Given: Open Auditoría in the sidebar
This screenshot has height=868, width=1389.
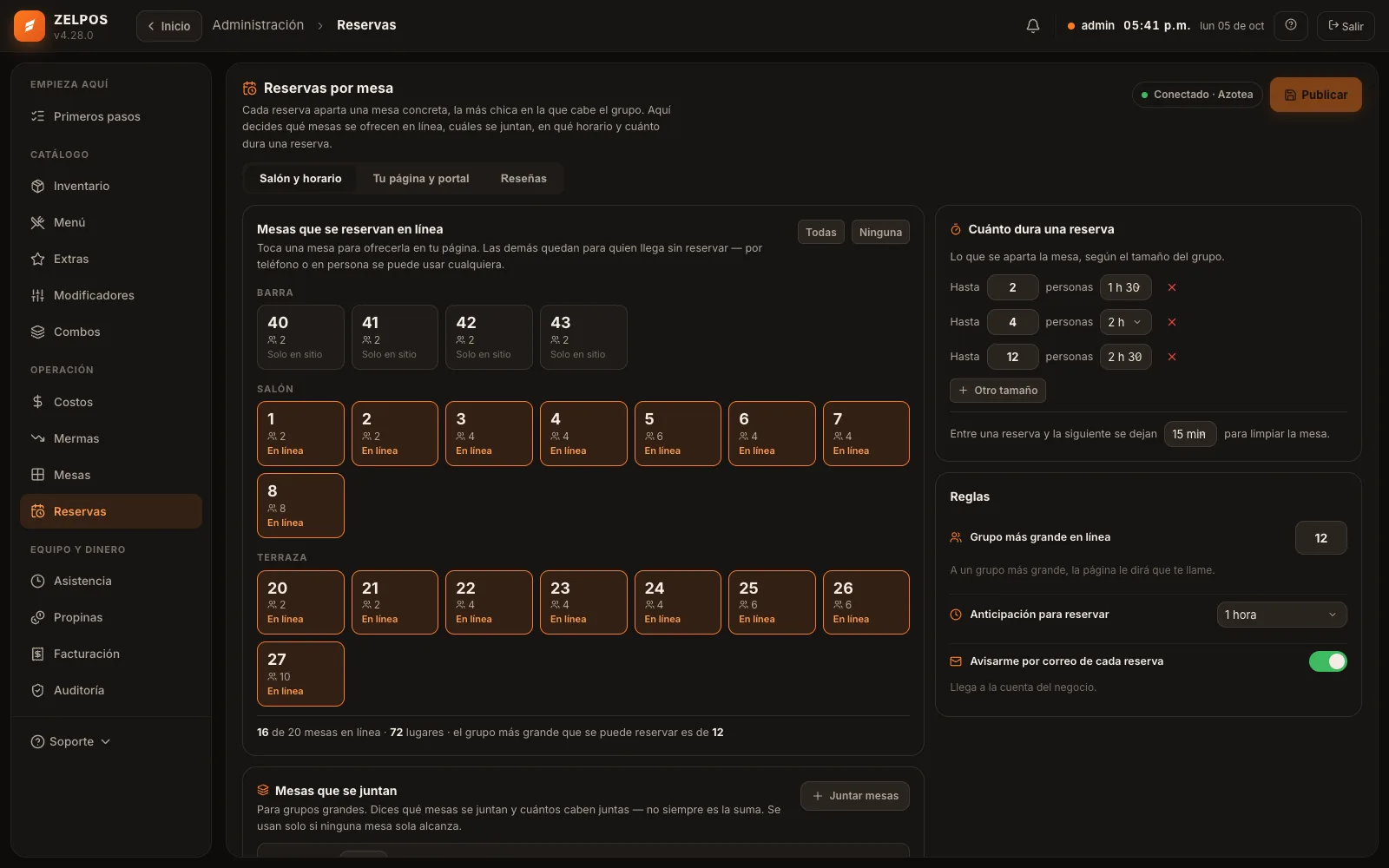Looking at the screenshot, I should (x=111, y=690).
